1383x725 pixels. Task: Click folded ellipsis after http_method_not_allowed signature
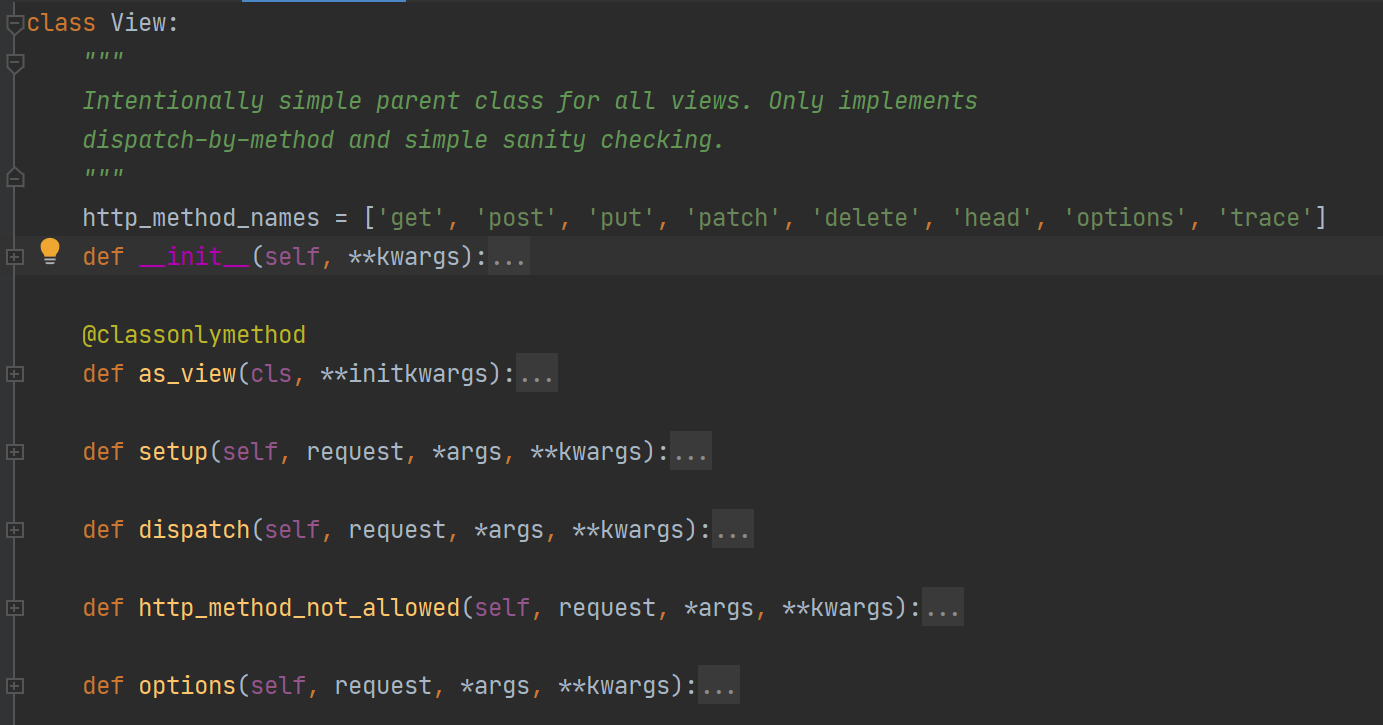point(942,608)
